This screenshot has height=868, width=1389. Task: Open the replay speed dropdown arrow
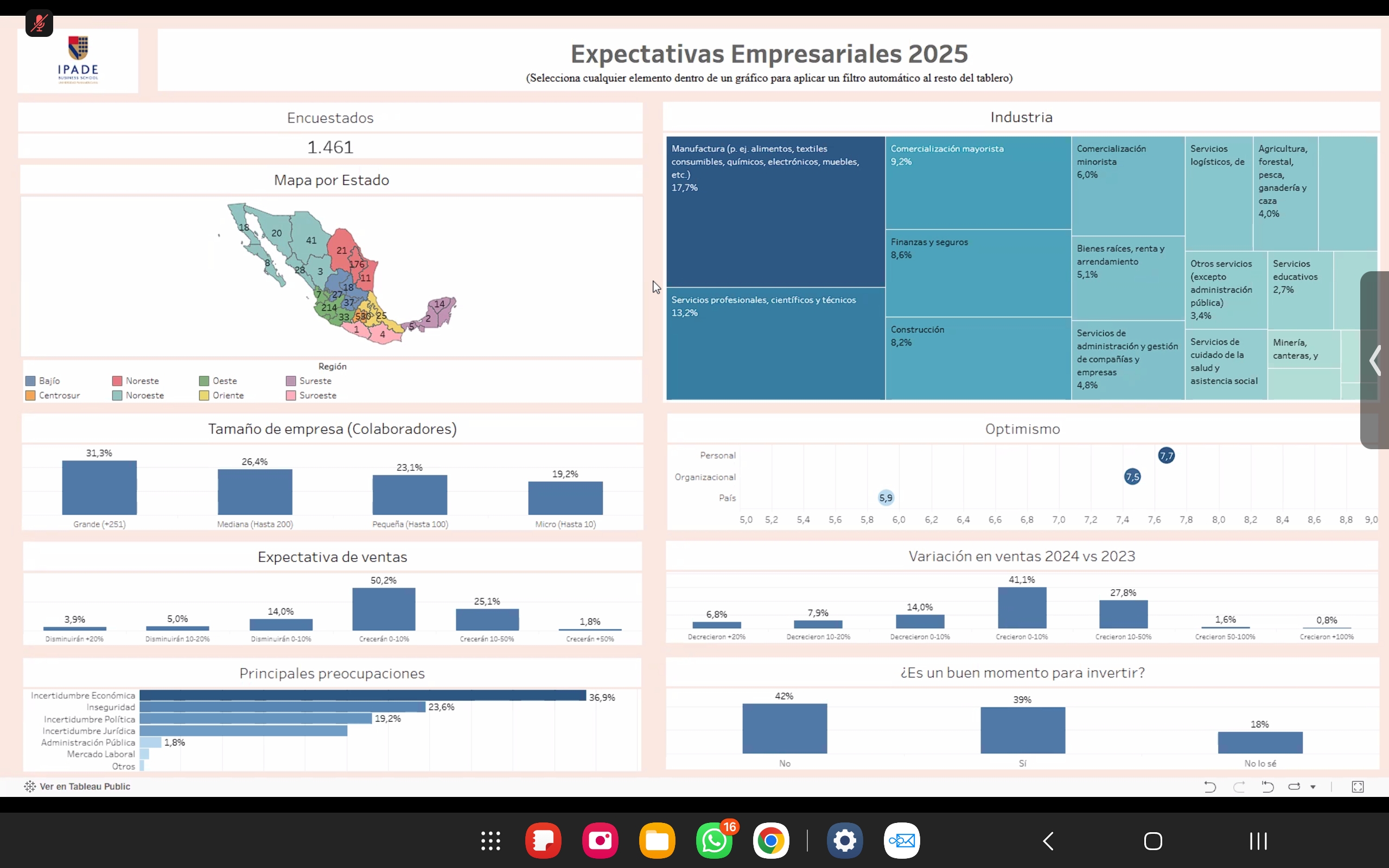tap(1312, 787)
